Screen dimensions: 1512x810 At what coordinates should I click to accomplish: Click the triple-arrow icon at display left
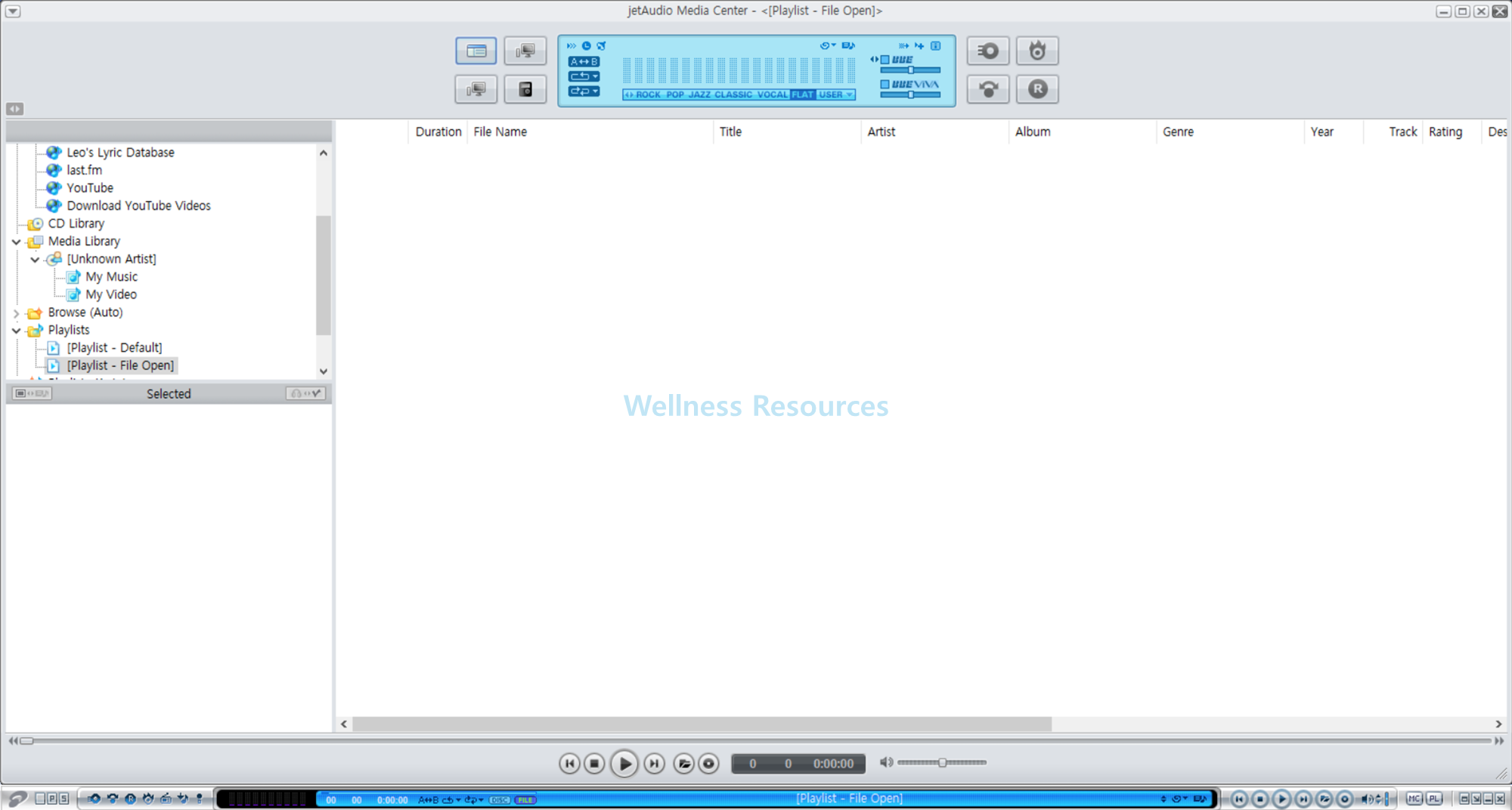click(572, 45)
